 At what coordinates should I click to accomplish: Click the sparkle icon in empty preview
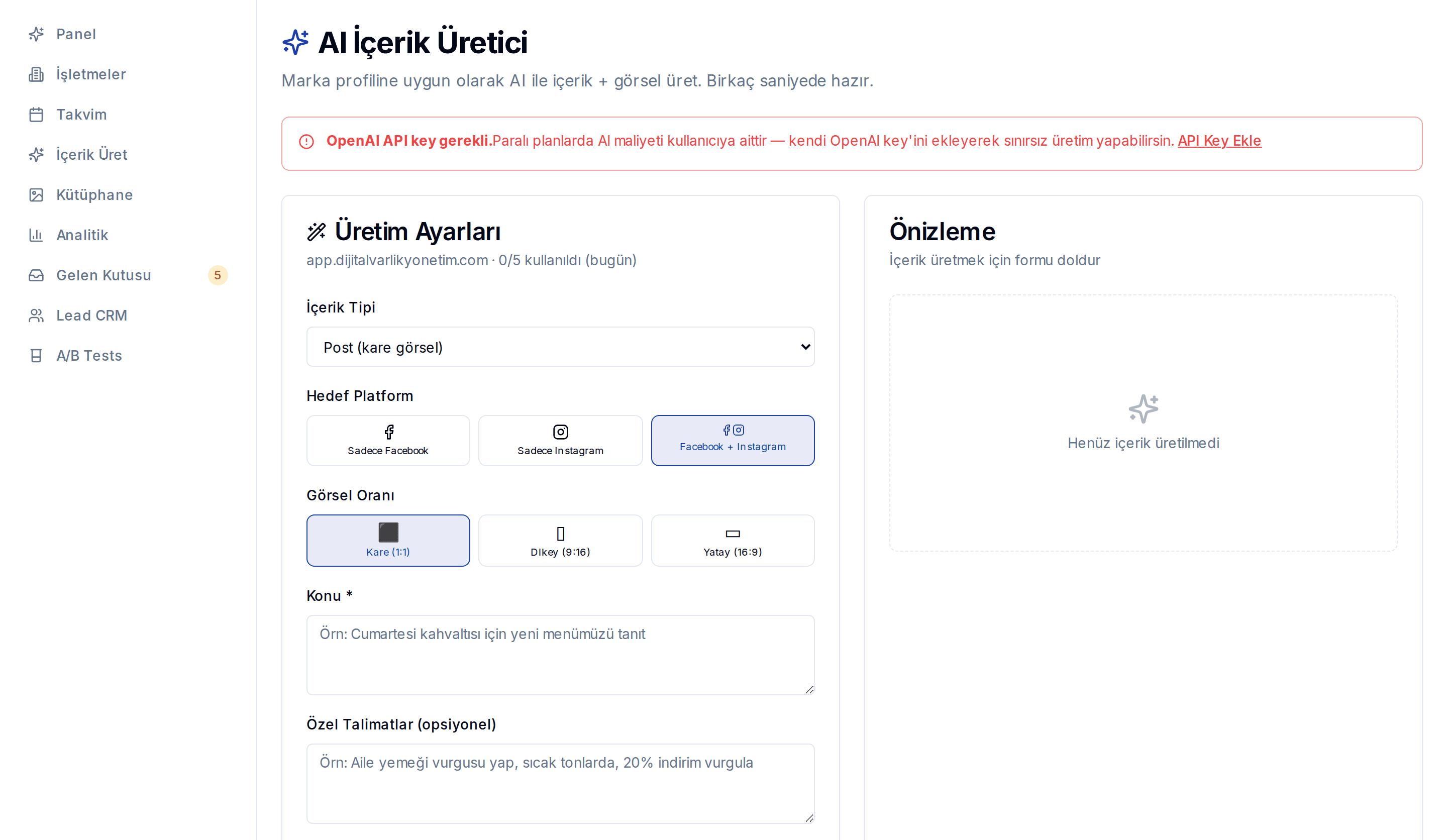tap(1143, 408)
